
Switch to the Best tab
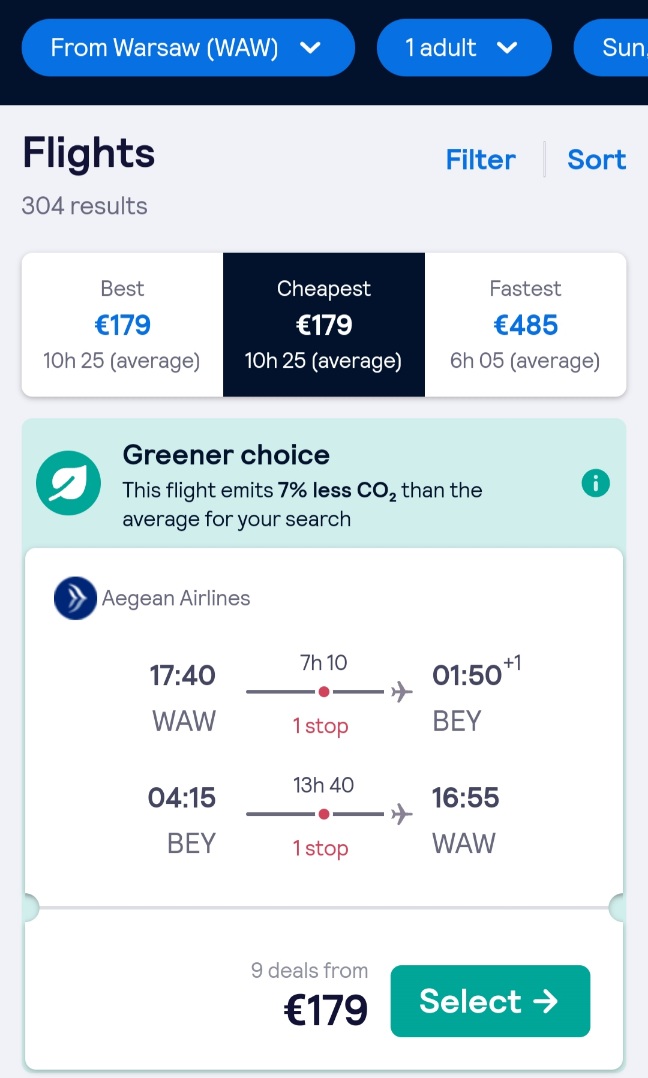122,324
